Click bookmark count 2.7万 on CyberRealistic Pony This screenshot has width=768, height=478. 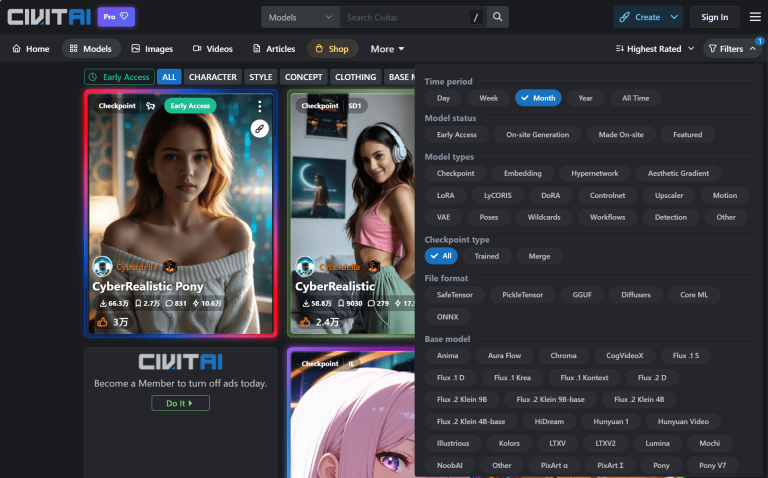coord(147,303)
